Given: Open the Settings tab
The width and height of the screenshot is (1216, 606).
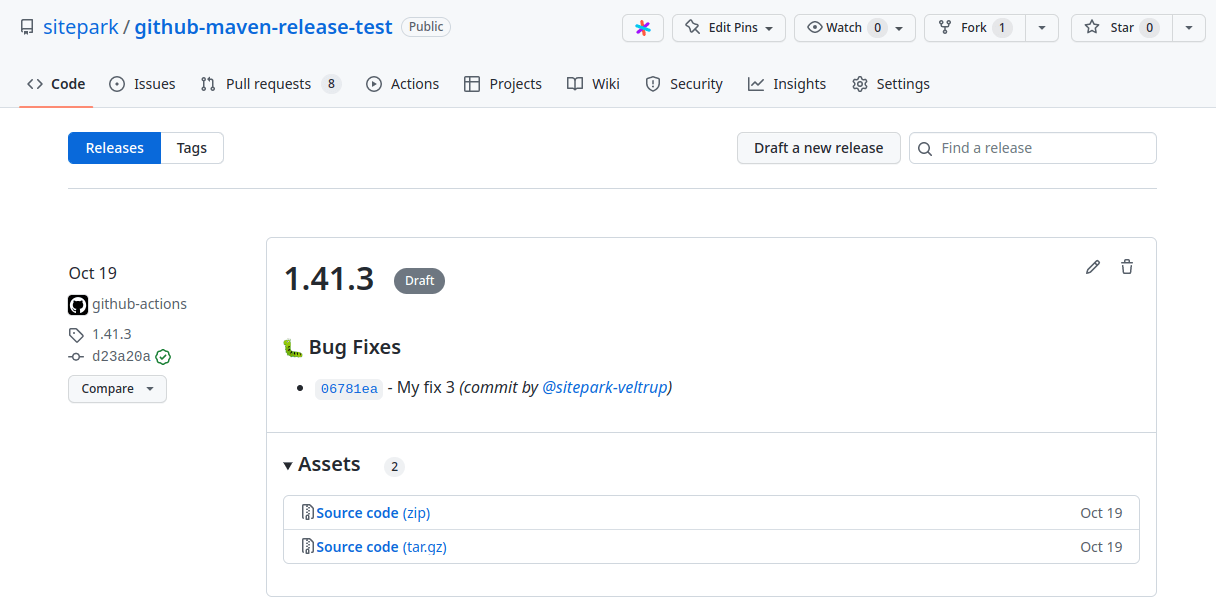Looking at the screenshot, I should coord(901,84).
